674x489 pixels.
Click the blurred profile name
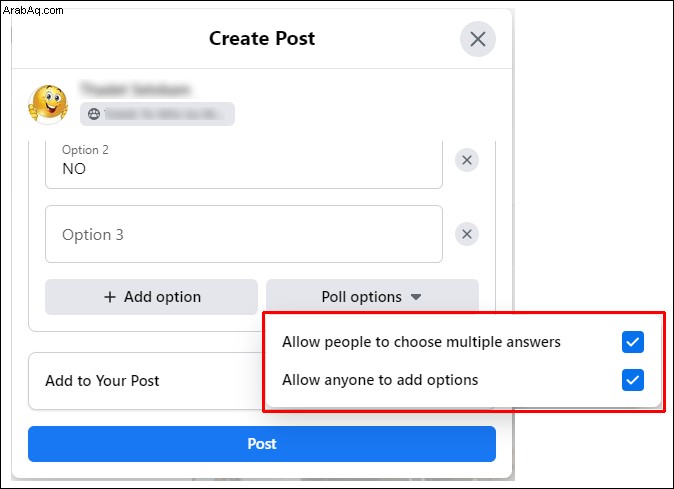[135, 89]
